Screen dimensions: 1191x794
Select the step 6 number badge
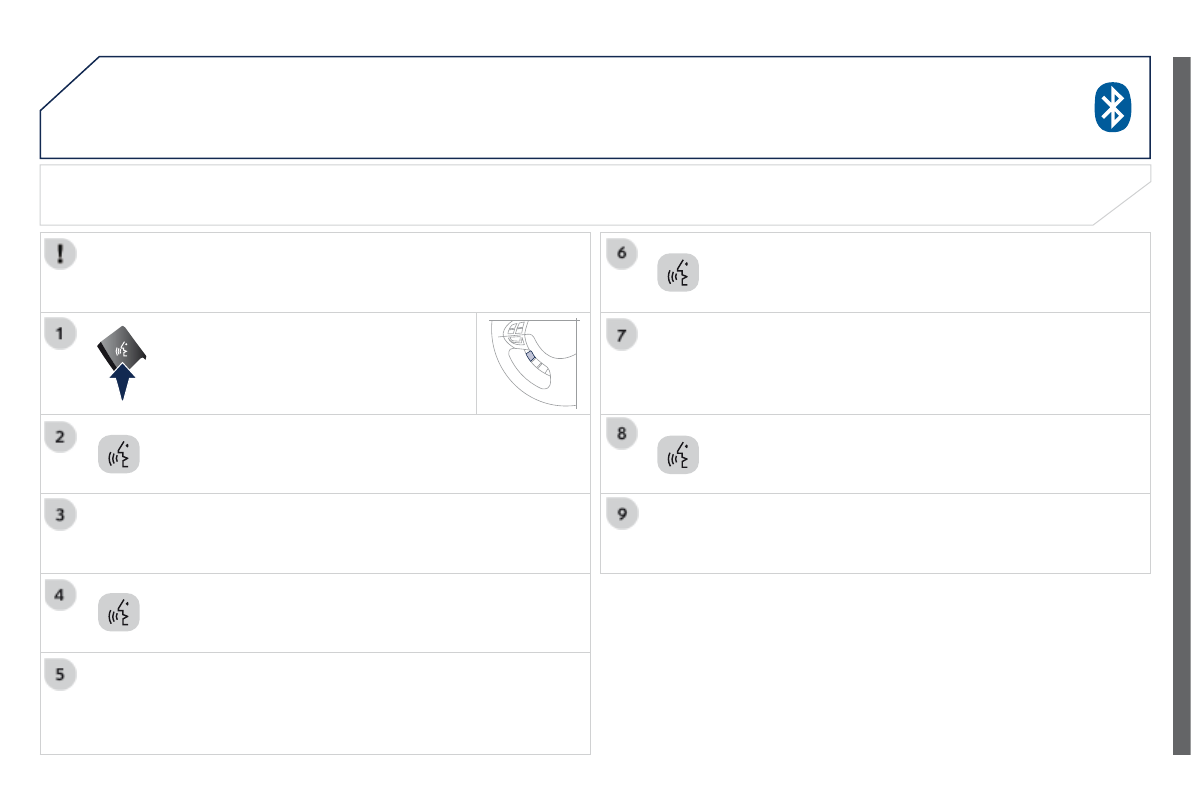(621, 254)
